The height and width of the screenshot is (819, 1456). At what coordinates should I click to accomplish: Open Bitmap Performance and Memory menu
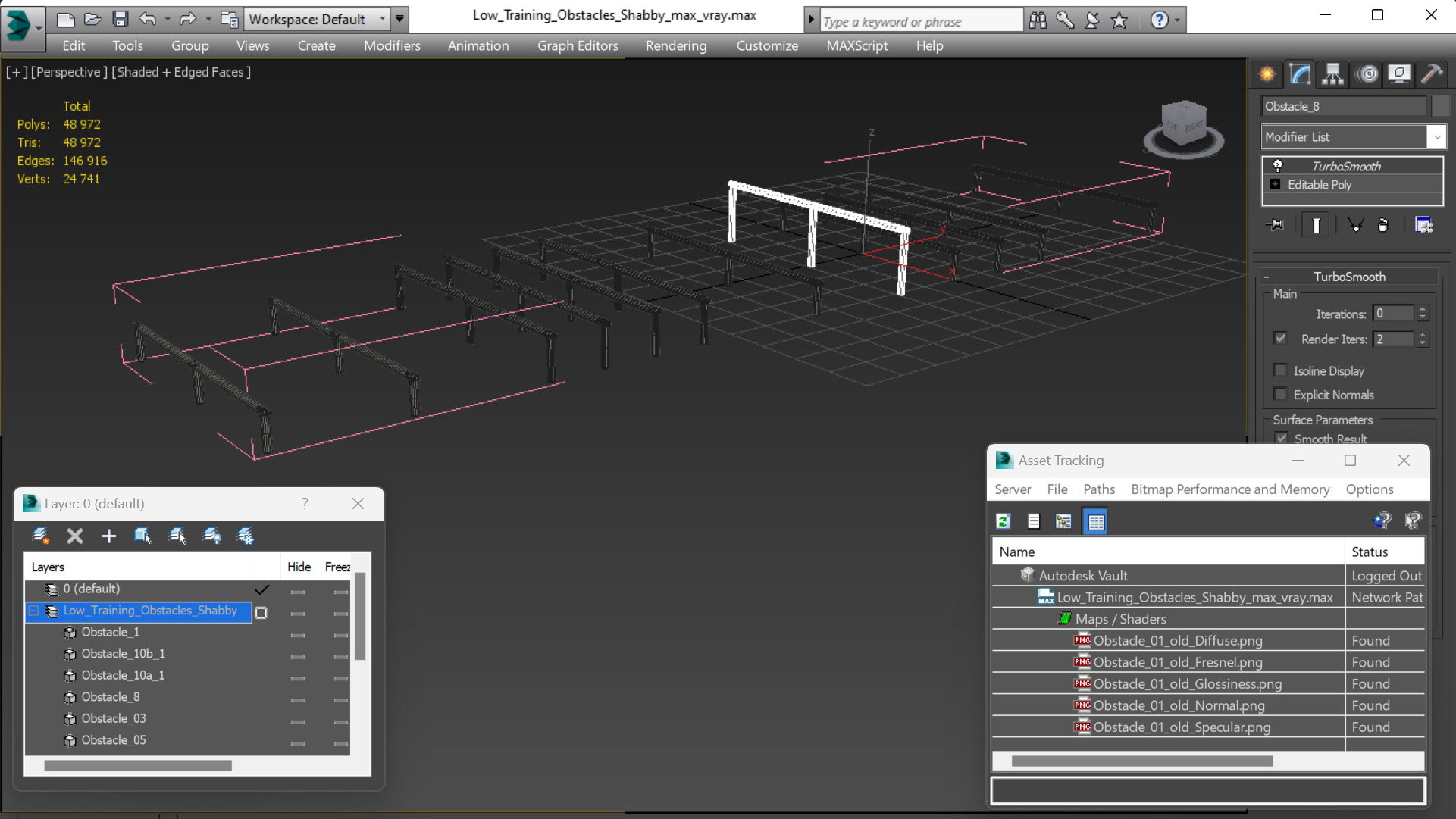pyautogui.click(x=1230, y=489)
